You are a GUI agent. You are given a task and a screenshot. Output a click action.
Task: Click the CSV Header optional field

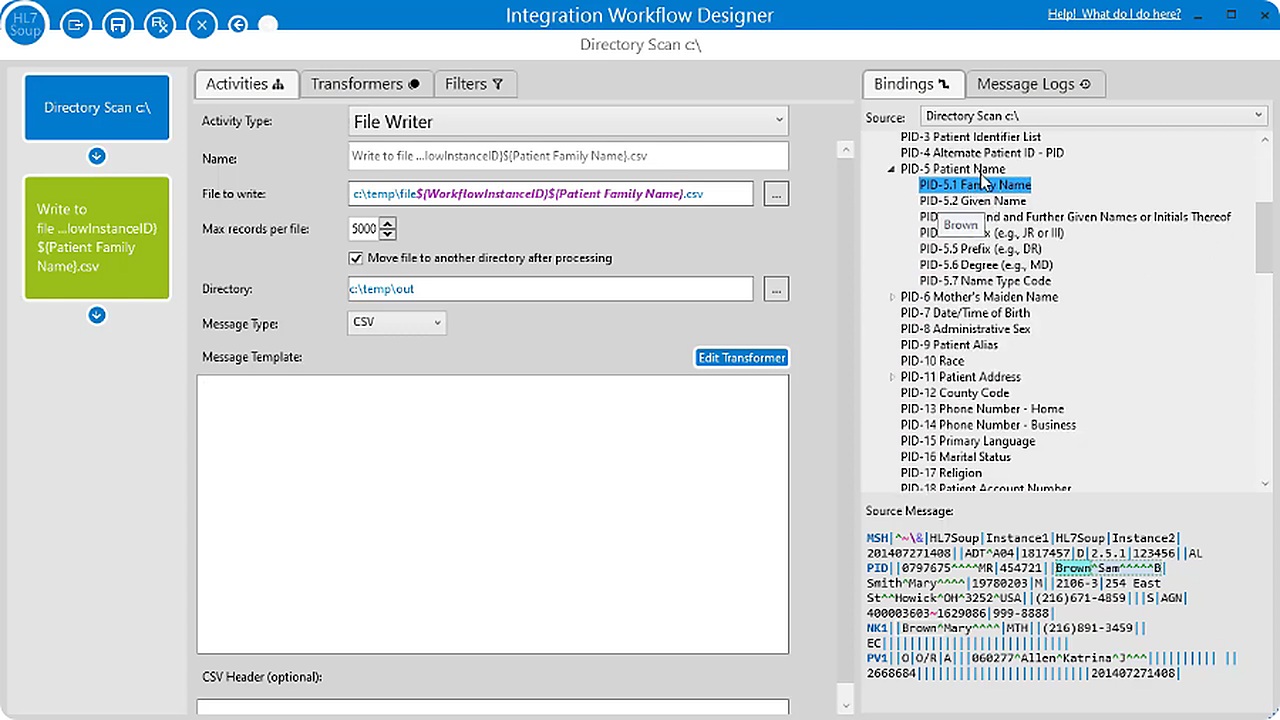493,708
